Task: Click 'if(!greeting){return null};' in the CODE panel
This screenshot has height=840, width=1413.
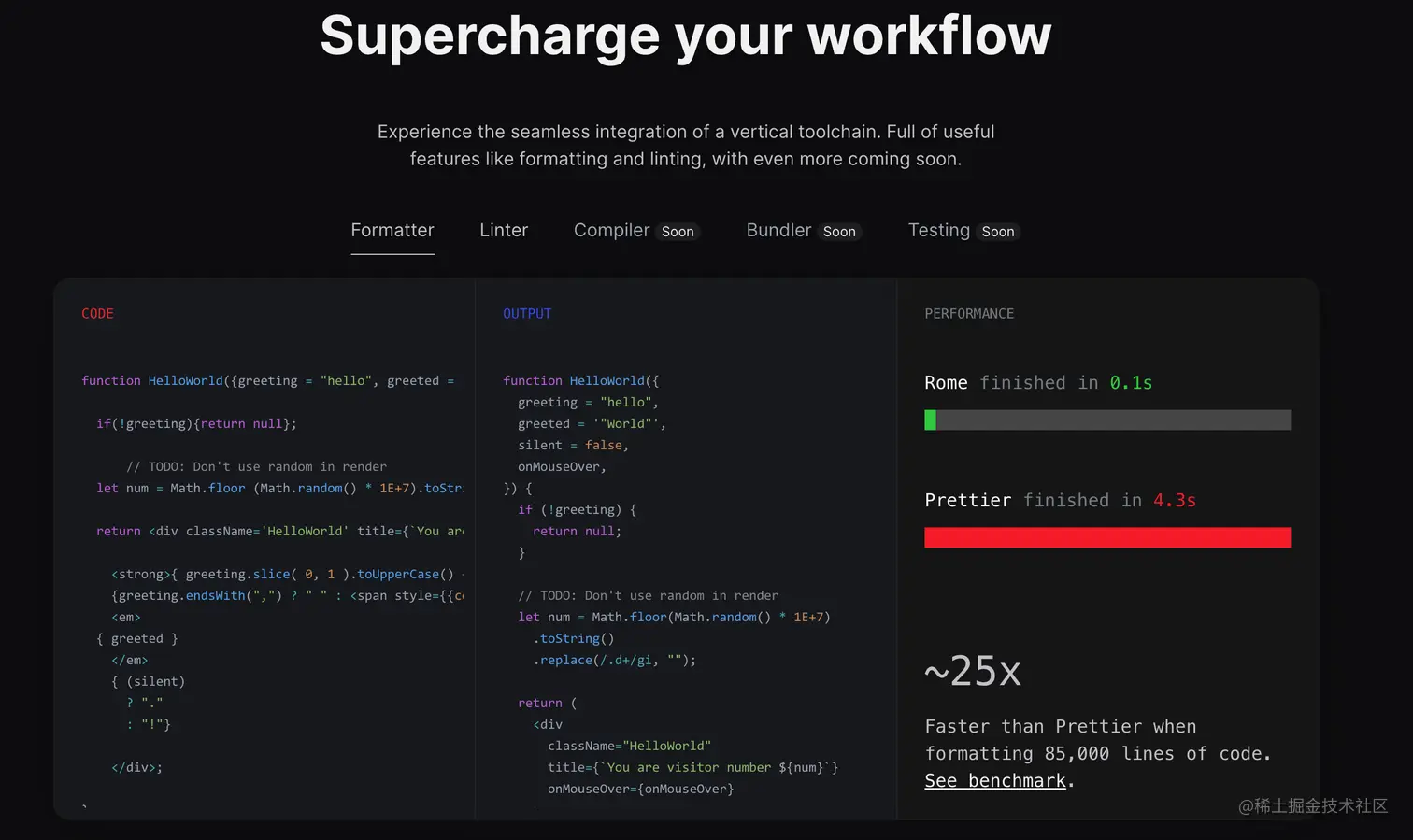Action: (x=196, y=423)
